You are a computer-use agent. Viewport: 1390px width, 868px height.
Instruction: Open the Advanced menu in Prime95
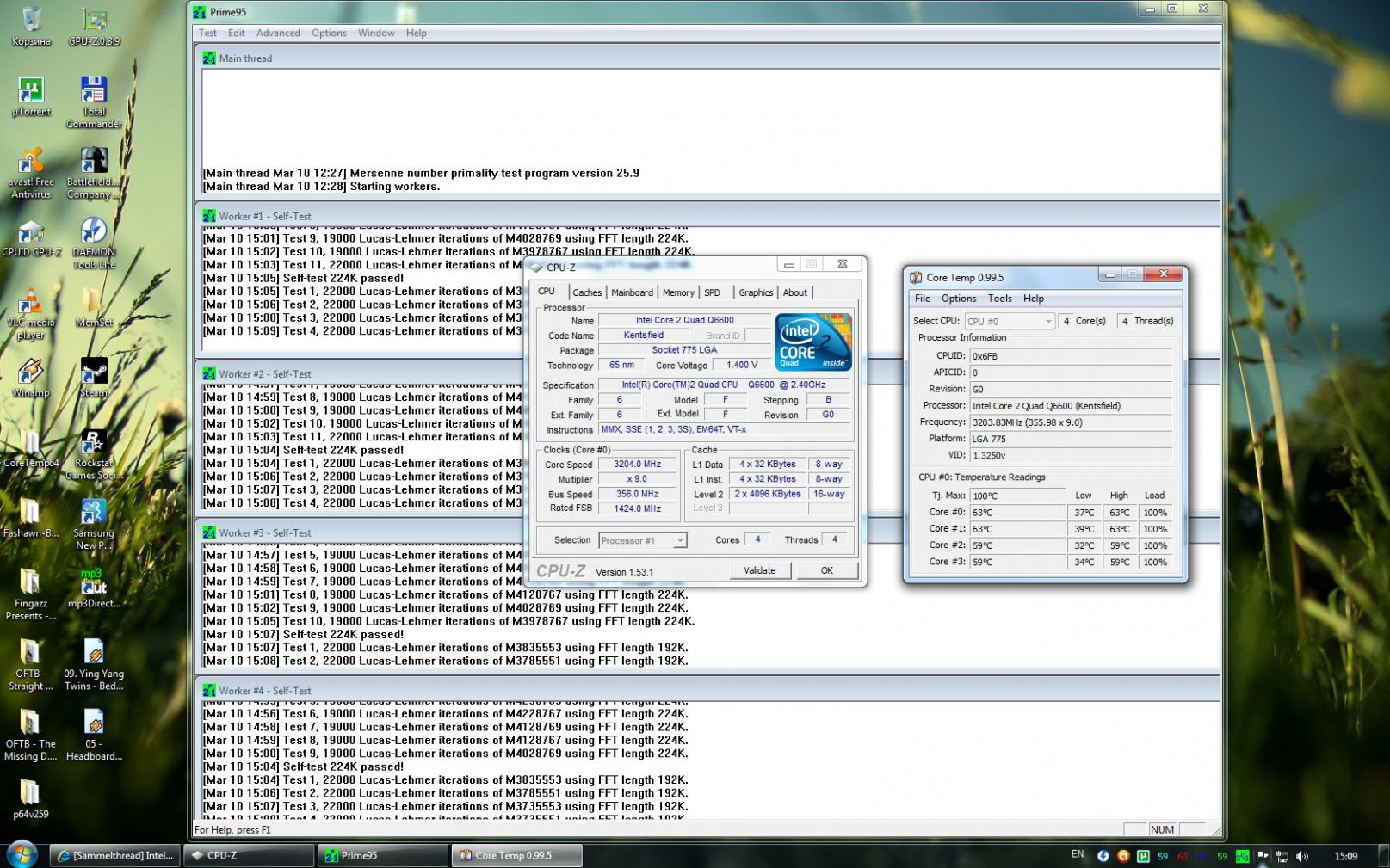click(x=278, y=33)
